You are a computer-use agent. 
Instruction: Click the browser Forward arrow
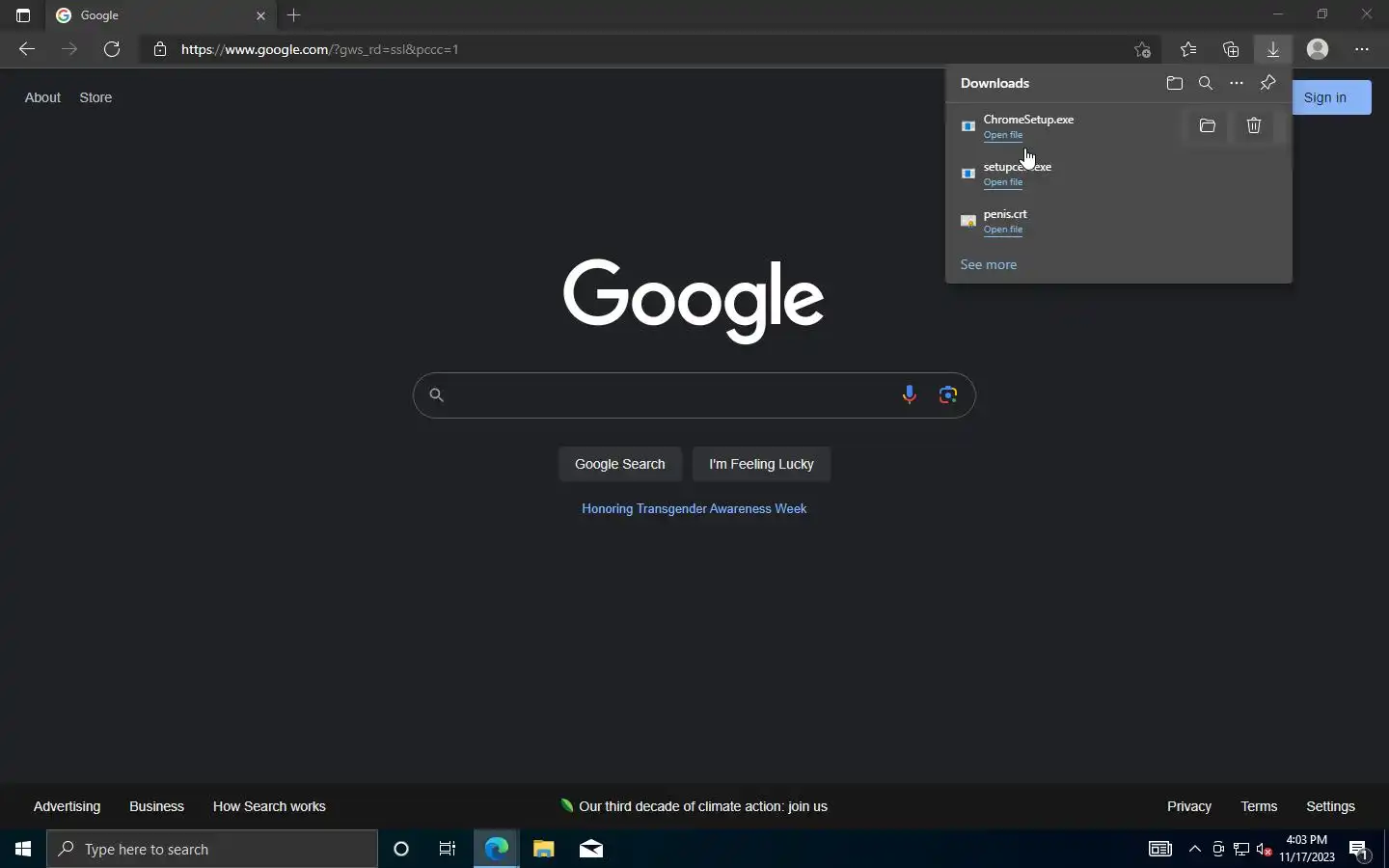pos(69,49)
